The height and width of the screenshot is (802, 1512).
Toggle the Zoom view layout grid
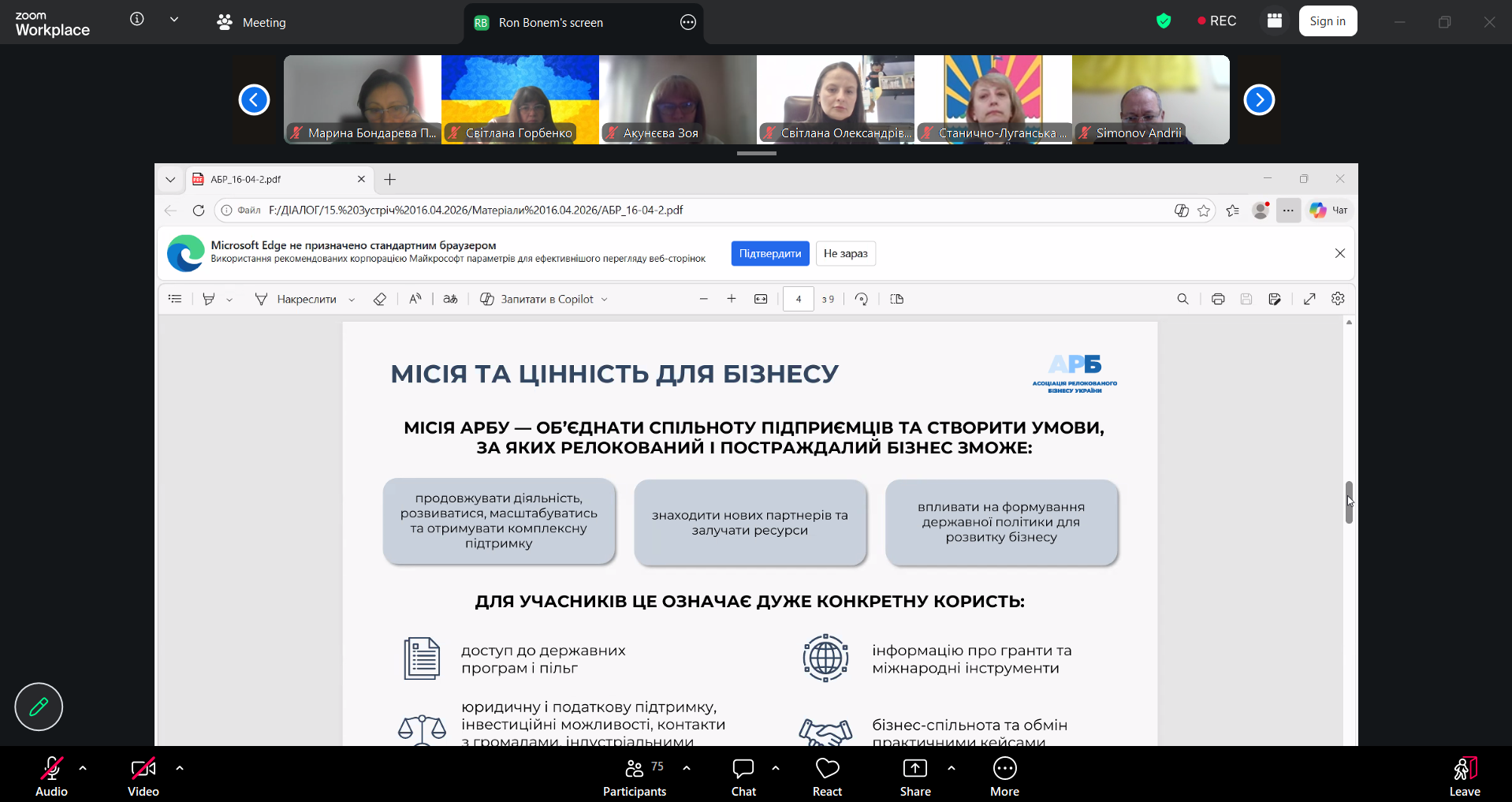[x=1275, y=21]
